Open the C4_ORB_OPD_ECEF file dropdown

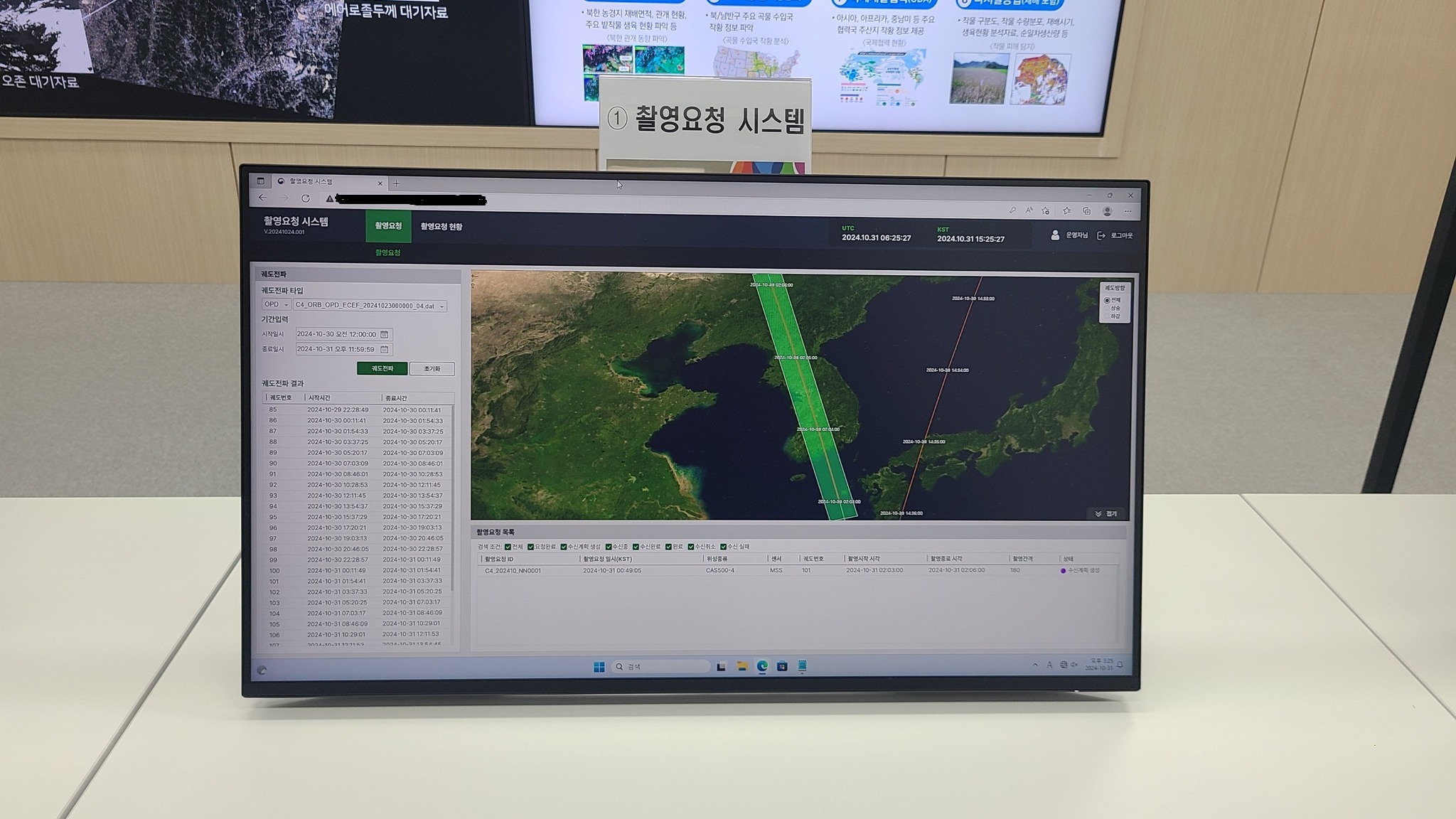[370, 306]
